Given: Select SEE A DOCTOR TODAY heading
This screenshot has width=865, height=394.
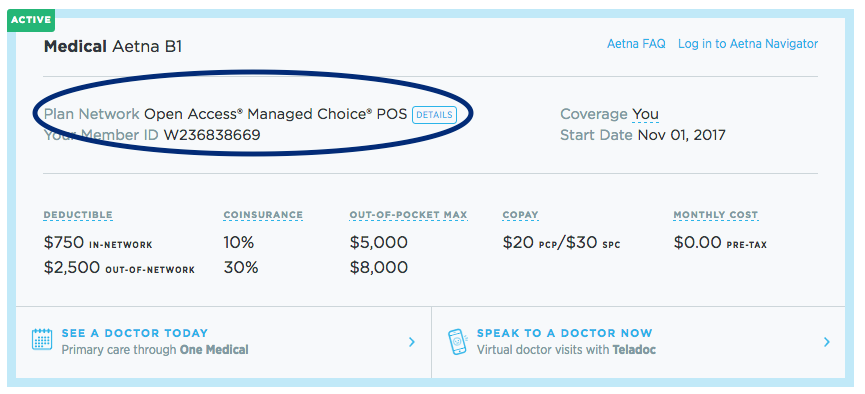Looking at the screenshot, I should [x=135, y=333].
